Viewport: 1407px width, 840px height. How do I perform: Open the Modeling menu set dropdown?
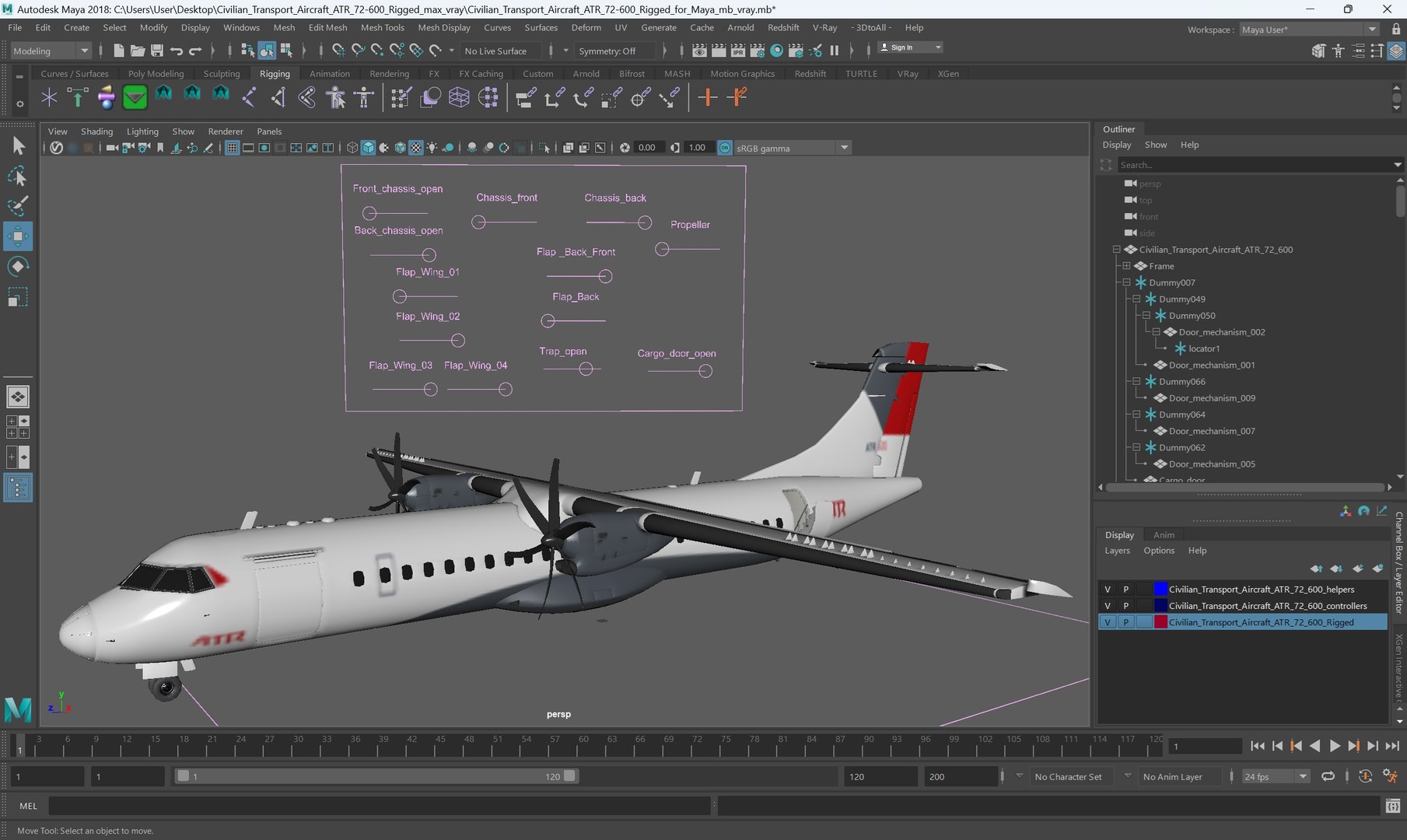[x=51, y=51]
